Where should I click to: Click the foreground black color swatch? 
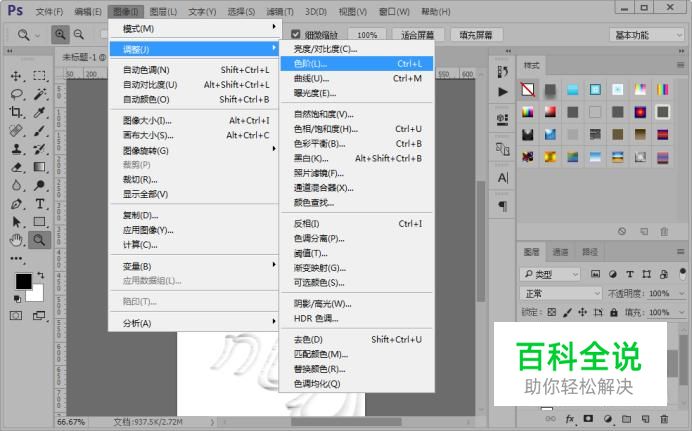[23, 281]
